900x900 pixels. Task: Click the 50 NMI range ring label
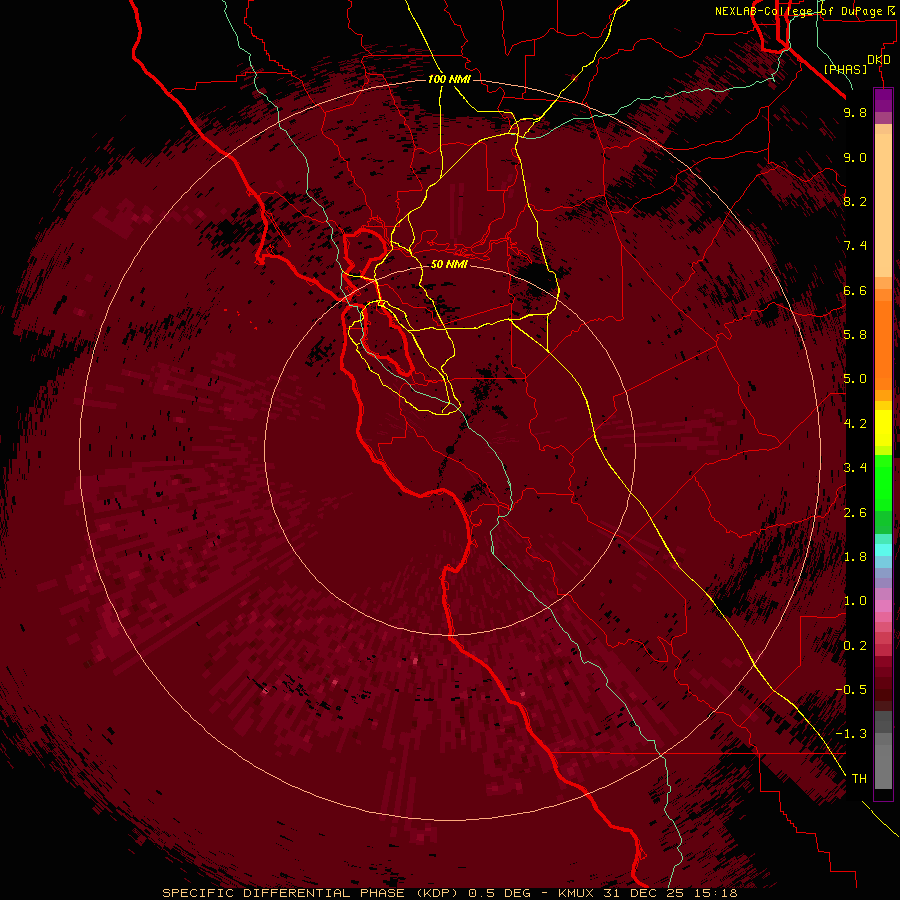click(x=449, y=264)
